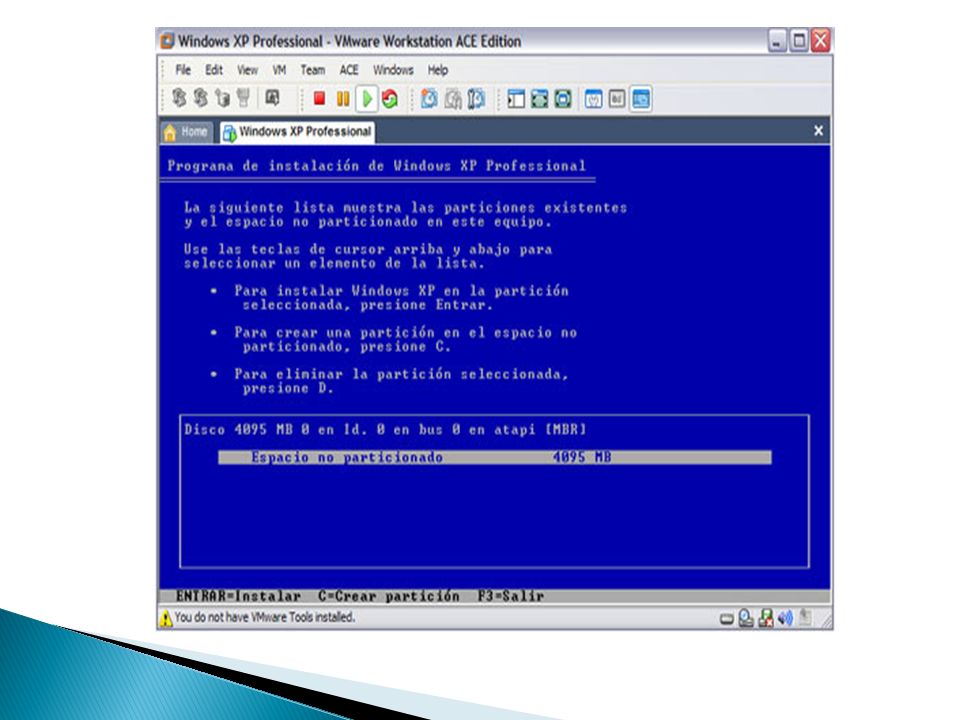Switch to the Home tab

[187, 132]
